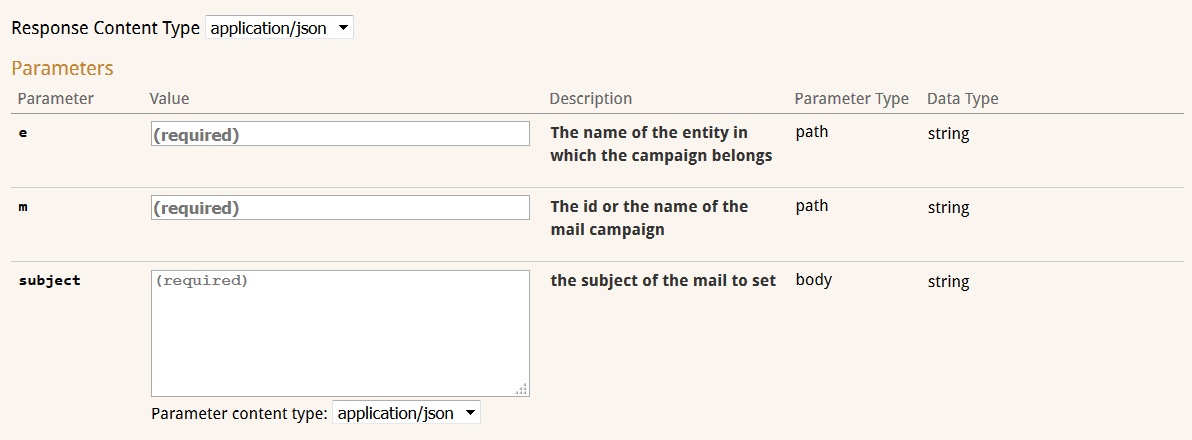Image resolution: width=1192 pixels, height=440 pixels.
Task: Click the subject text area resize handle
Action: click(x=522, y=390)
